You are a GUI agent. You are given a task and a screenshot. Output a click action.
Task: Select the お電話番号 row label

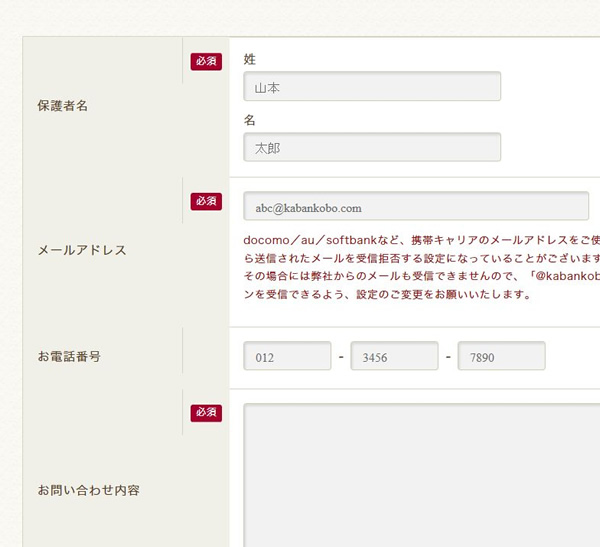69,356
